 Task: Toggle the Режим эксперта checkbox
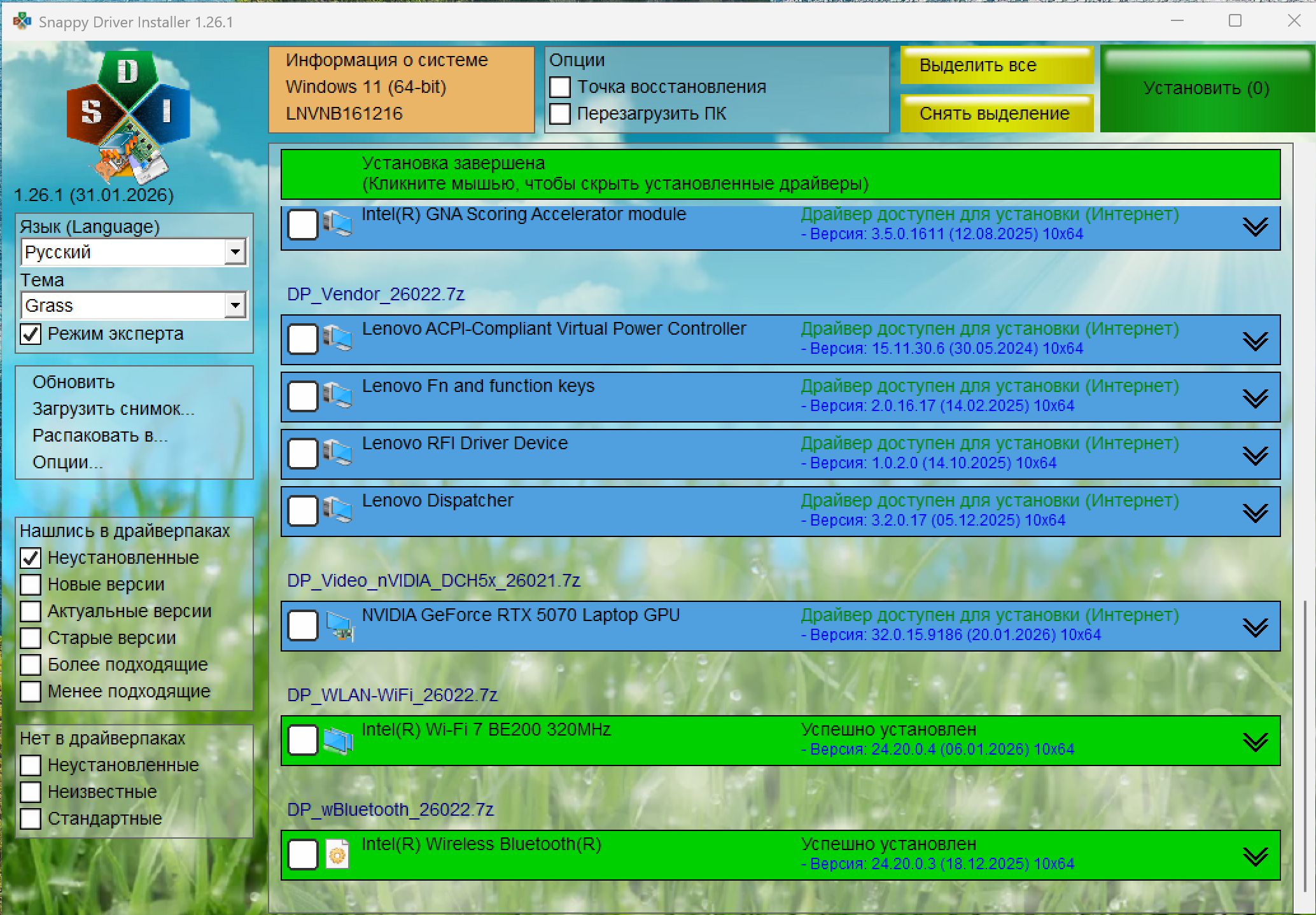point(31,334)
